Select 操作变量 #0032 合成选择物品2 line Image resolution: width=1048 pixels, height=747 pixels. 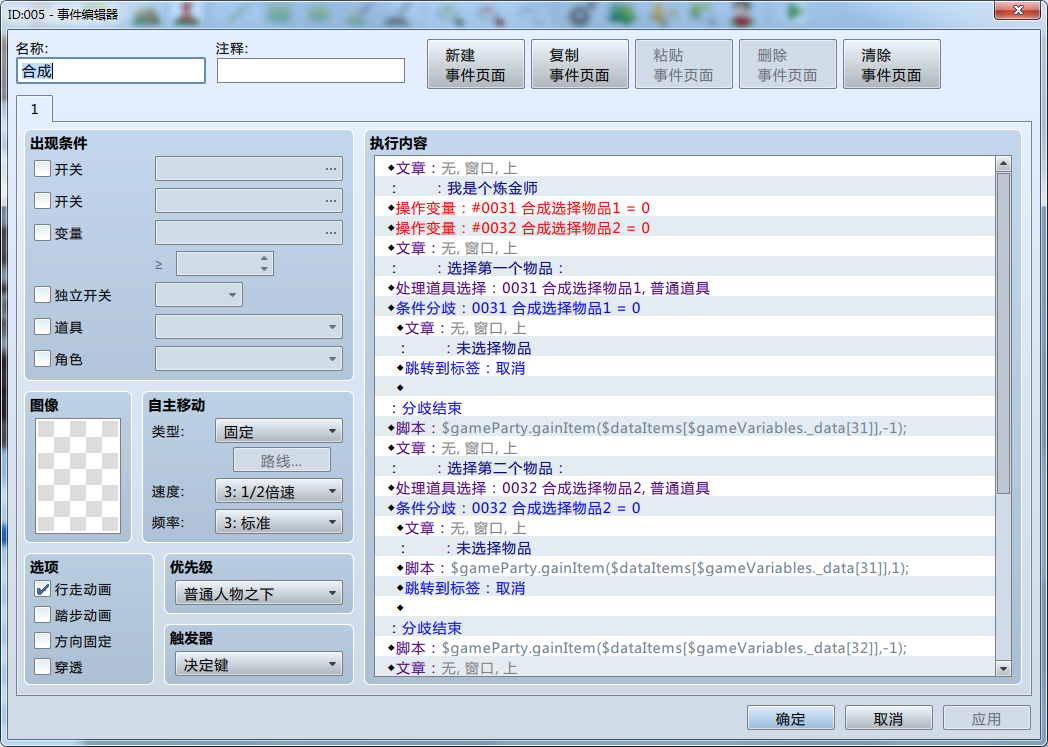point(685,228)
